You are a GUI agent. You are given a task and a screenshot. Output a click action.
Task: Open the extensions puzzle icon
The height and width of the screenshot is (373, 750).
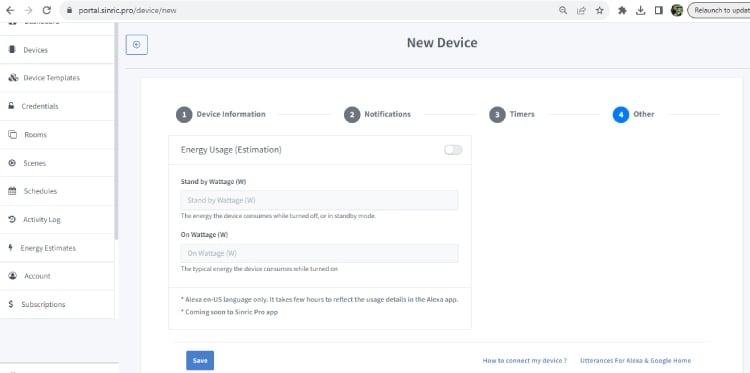[622, 10]
